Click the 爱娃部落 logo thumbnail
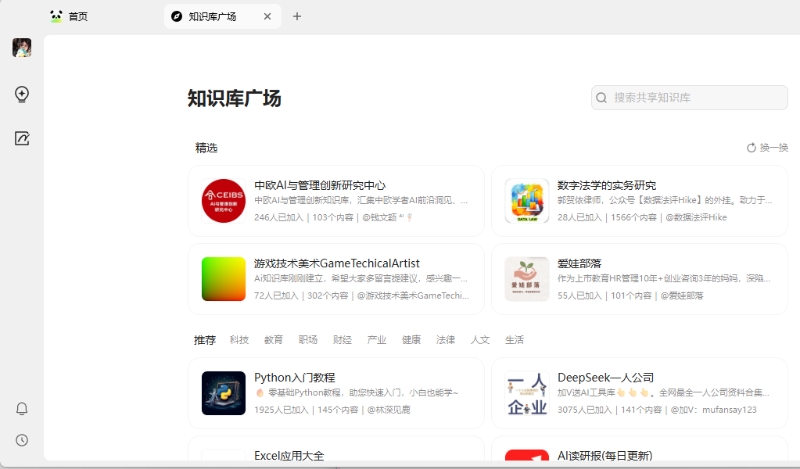Viewport: 800px width, 469px height. [x=527, y=279]
